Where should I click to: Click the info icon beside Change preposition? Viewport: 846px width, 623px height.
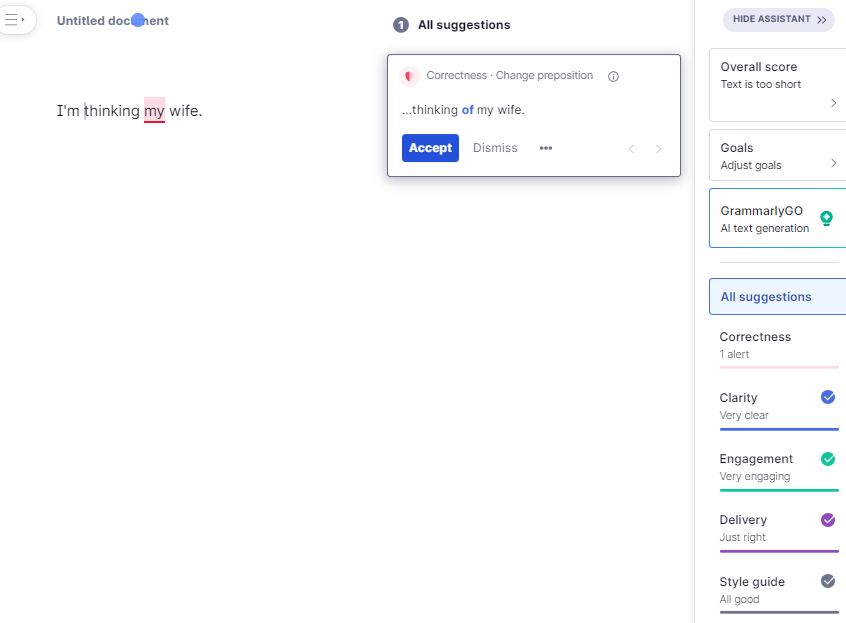(614, 76)
